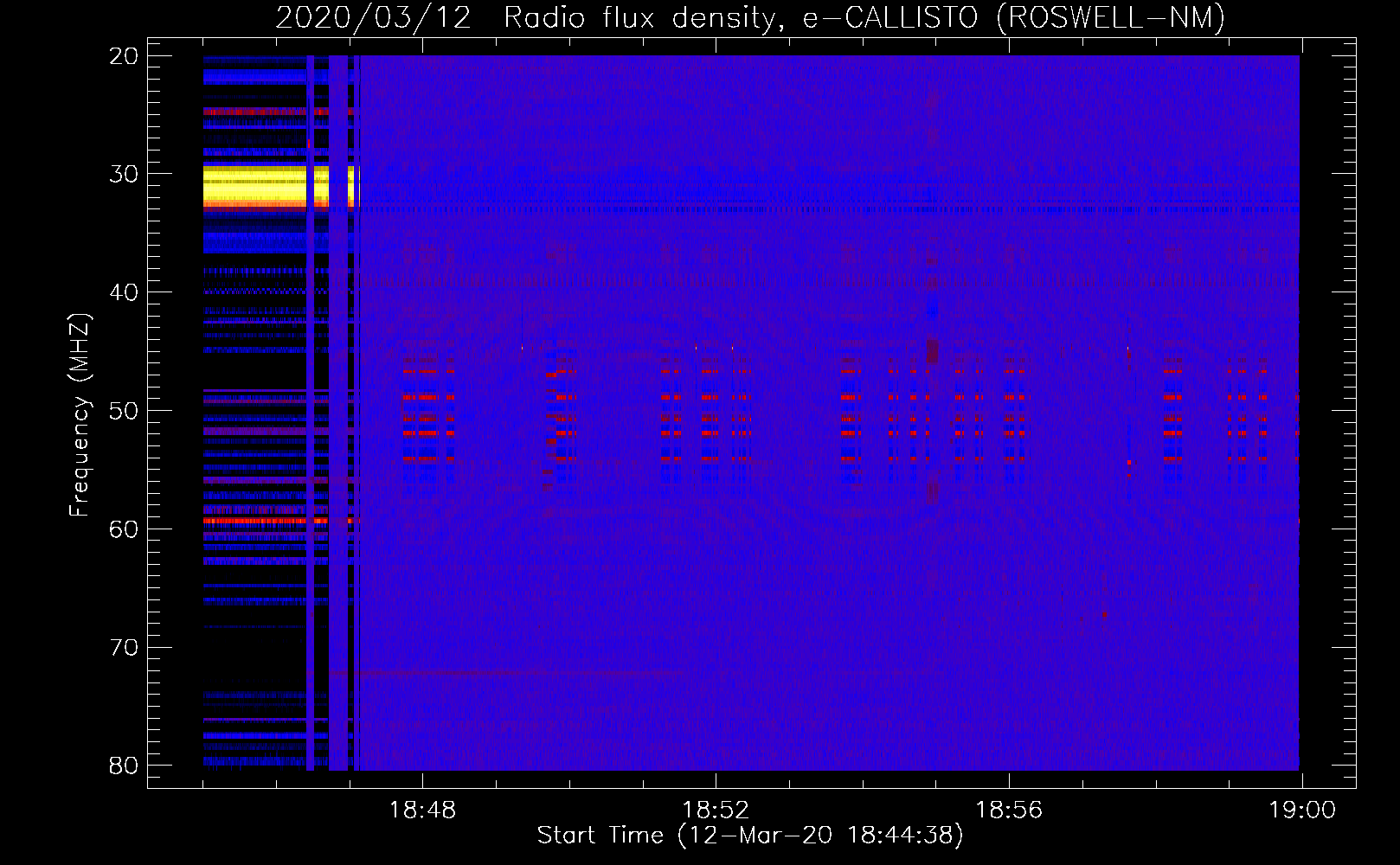Click the 18:52 time tick label
This screenshot has height=865, width=1400.
716,811
